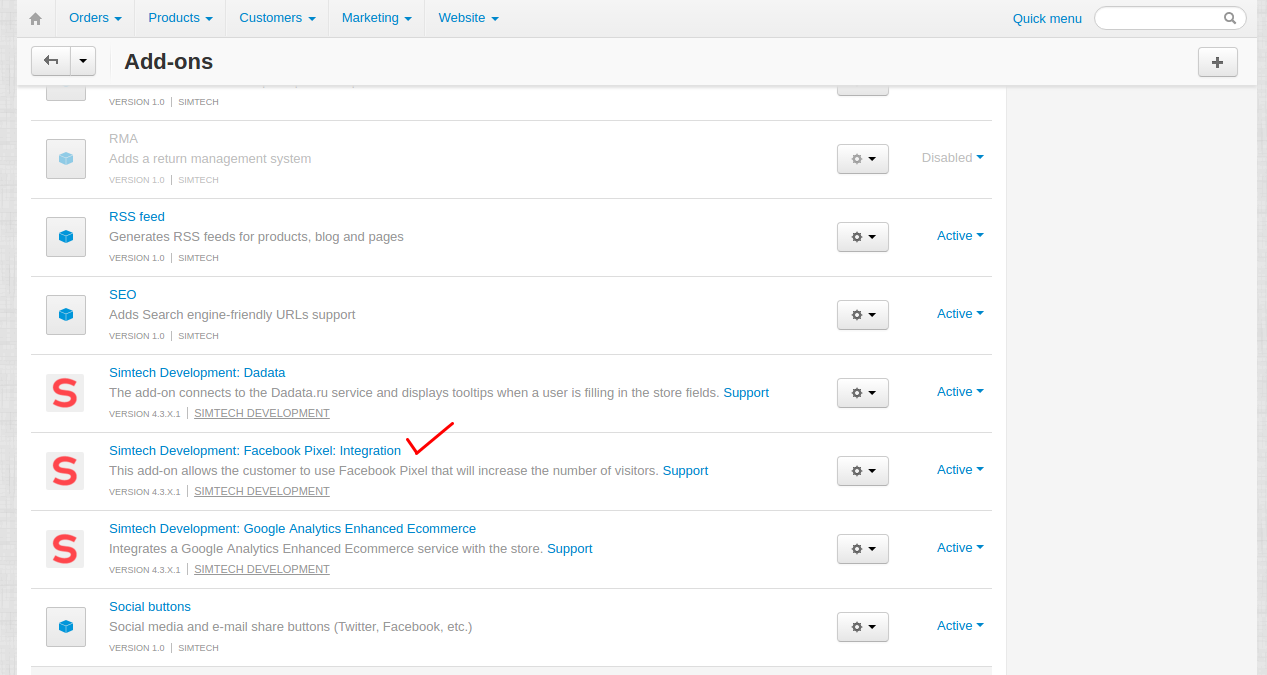Open the Products menu

[180, 18]
